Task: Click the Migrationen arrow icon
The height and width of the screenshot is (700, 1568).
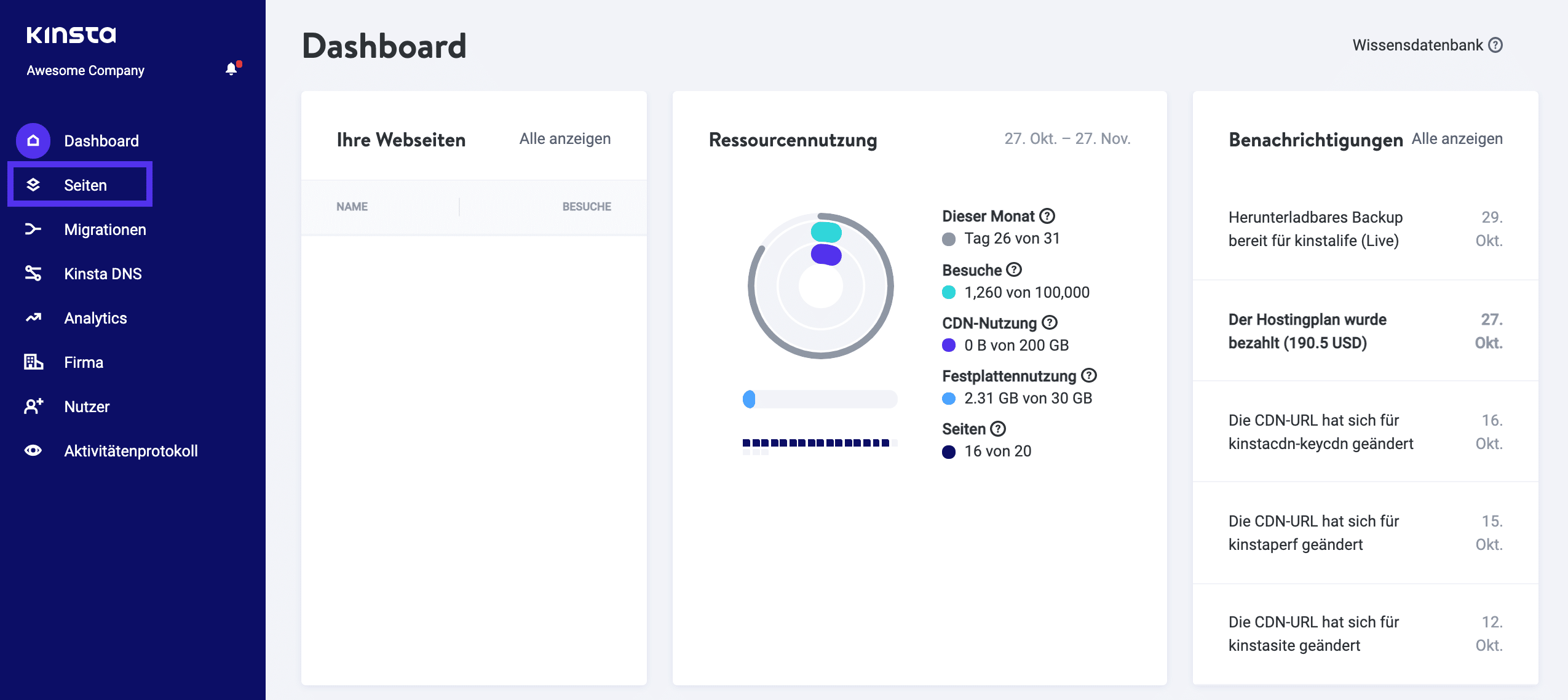Action: pyautogui.click(x=34, y=229)
